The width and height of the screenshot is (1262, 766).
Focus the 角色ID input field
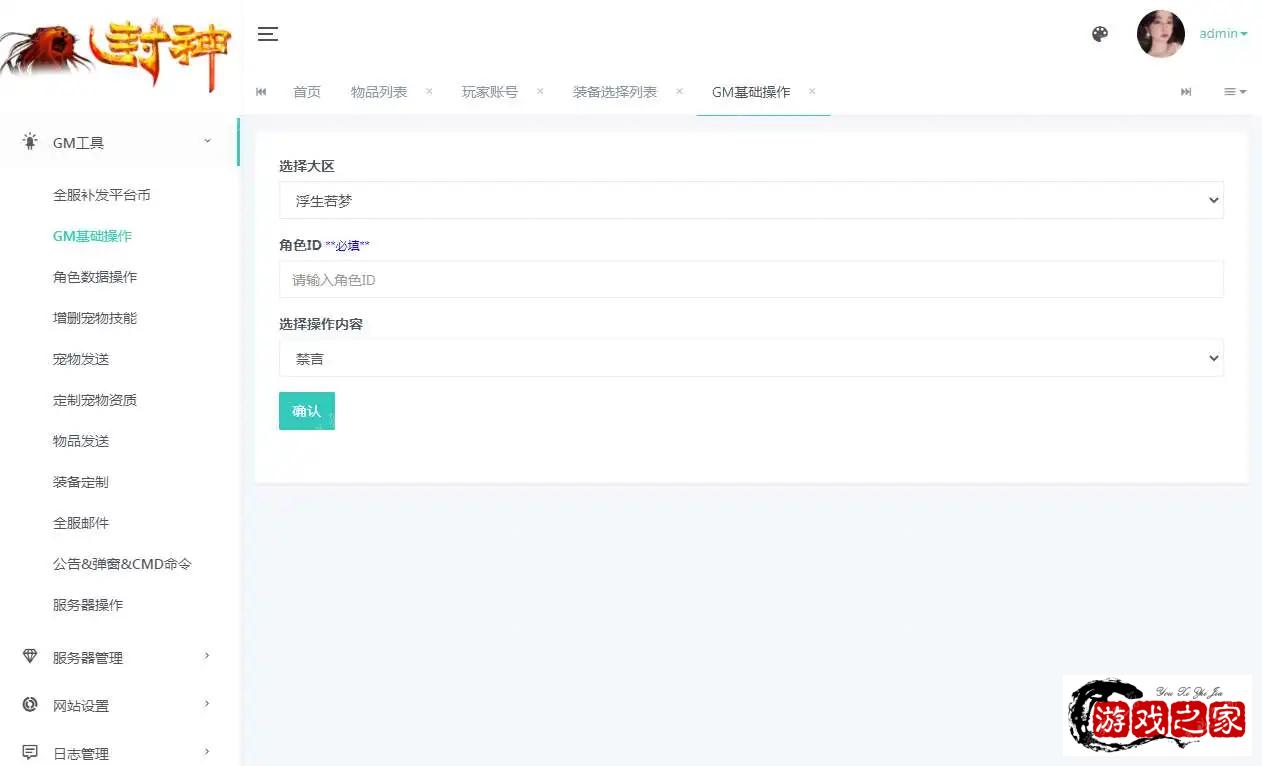[750, 280]
